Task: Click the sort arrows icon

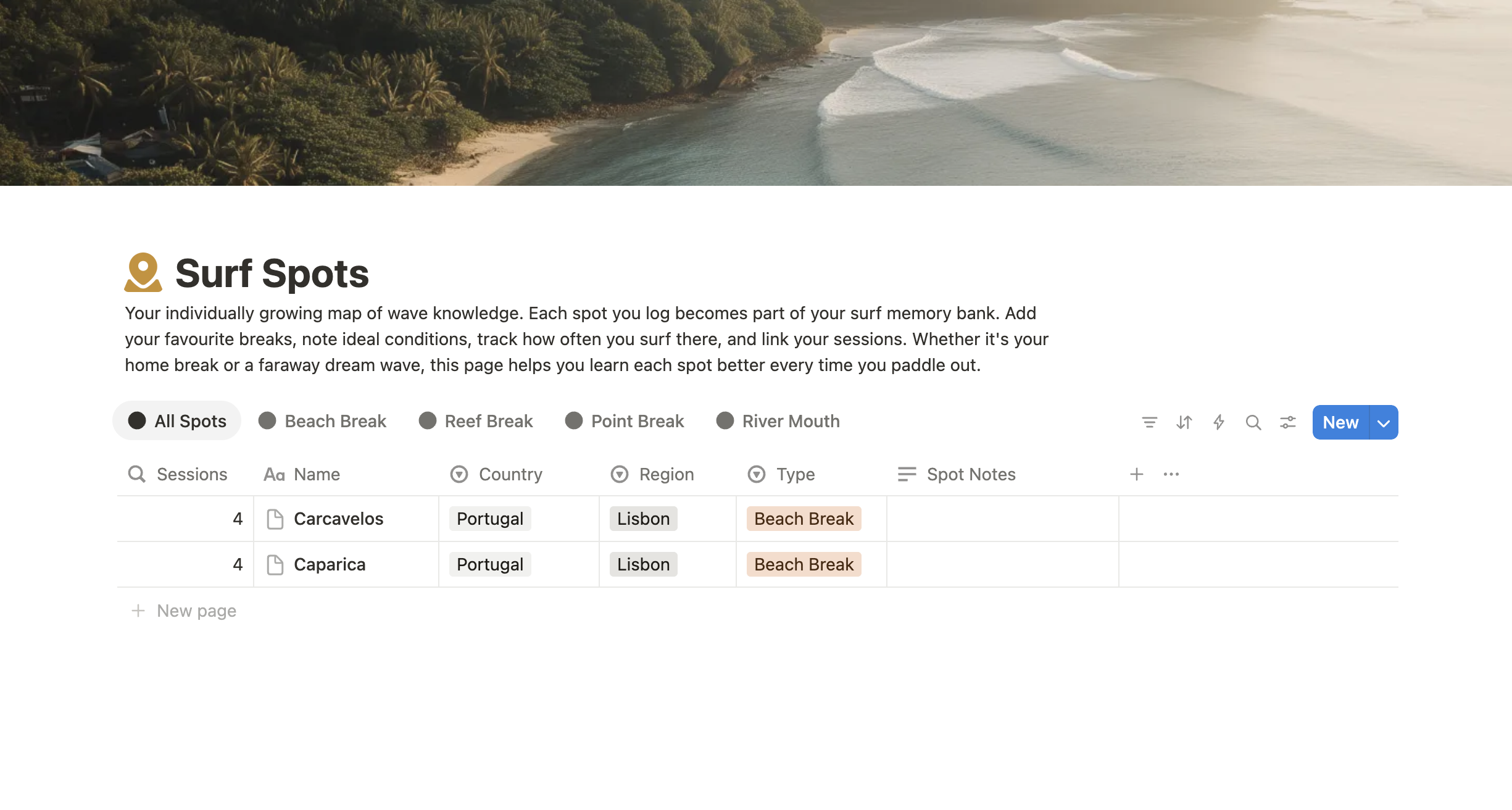Action: (x=1184, y=422)
